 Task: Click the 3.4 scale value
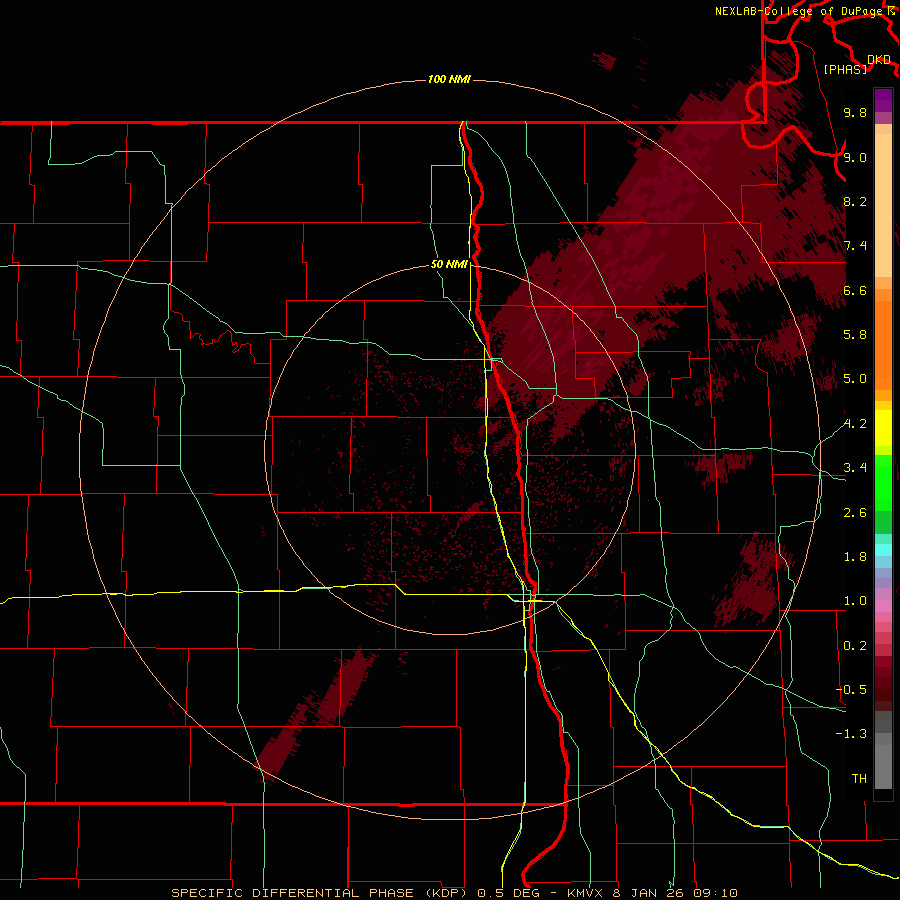coord(855,468)
